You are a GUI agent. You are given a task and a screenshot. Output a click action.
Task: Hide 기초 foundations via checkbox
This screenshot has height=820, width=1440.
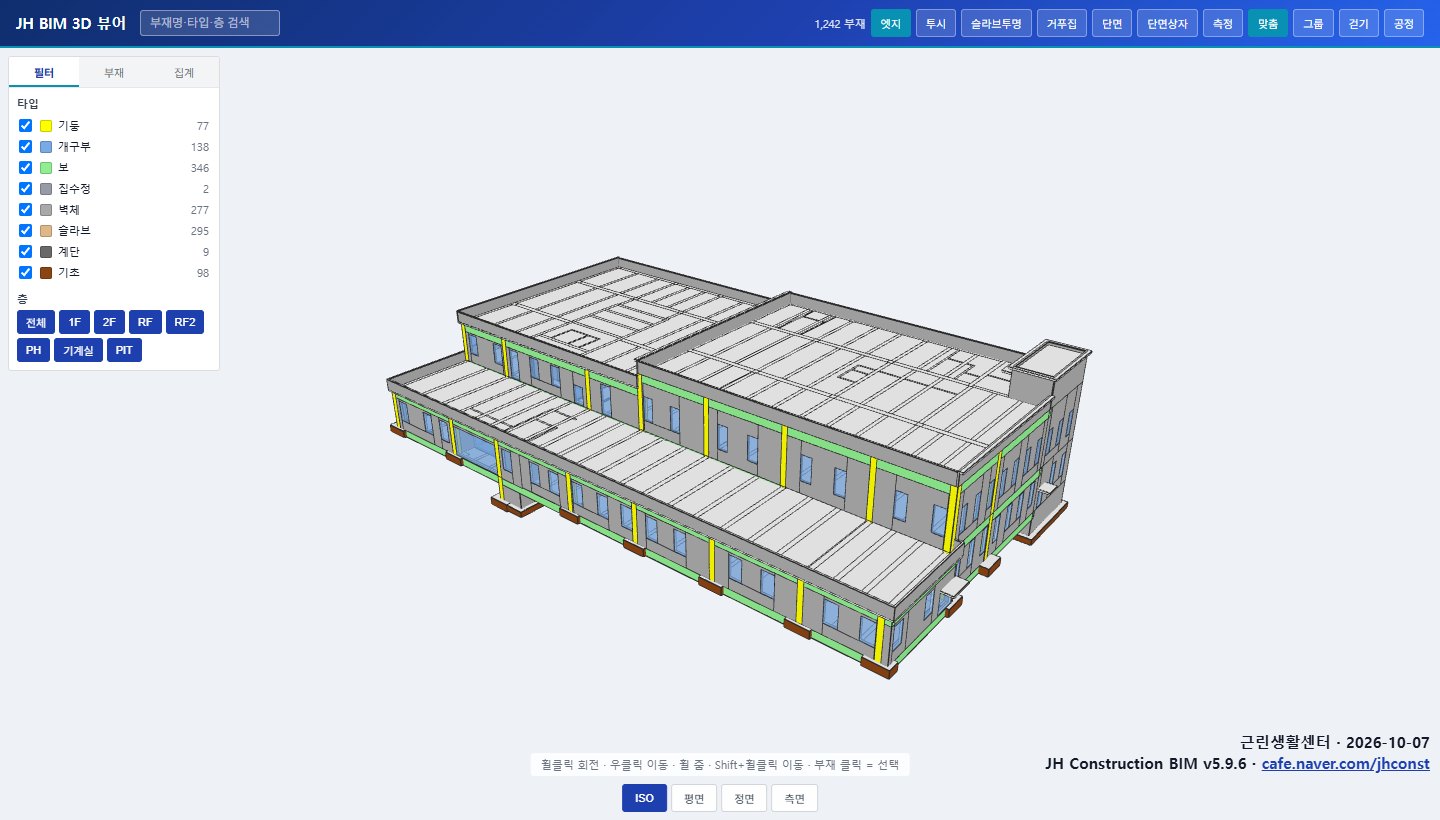point(26,273)
